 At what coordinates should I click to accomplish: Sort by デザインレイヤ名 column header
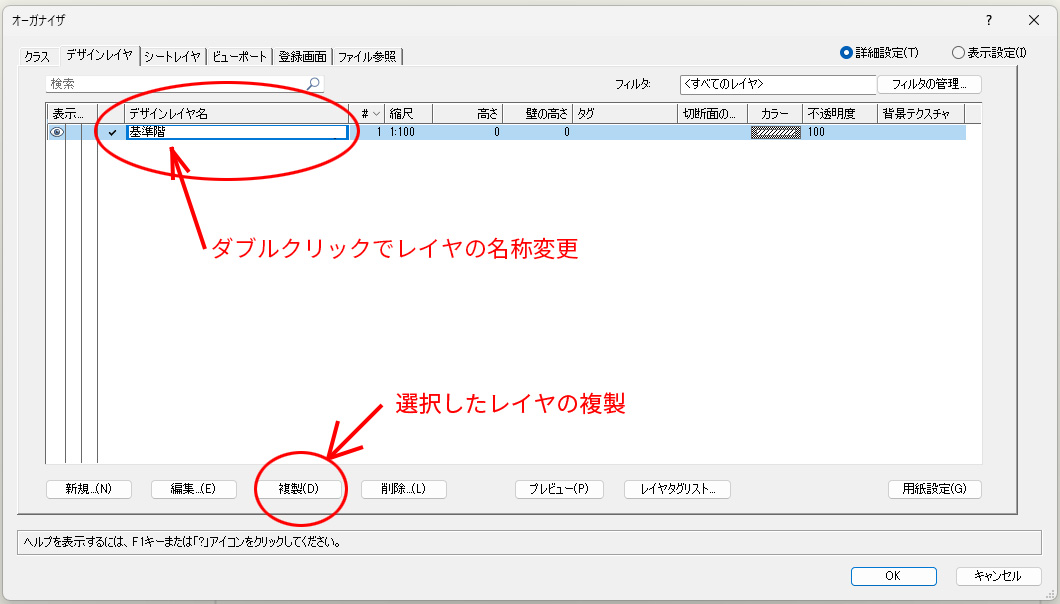click(235, 114)
